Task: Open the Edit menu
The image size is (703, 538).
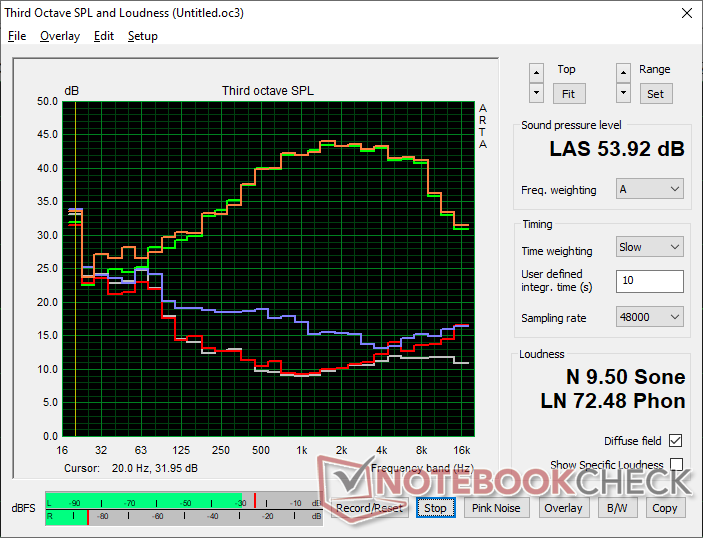Action: pos(104,36)
